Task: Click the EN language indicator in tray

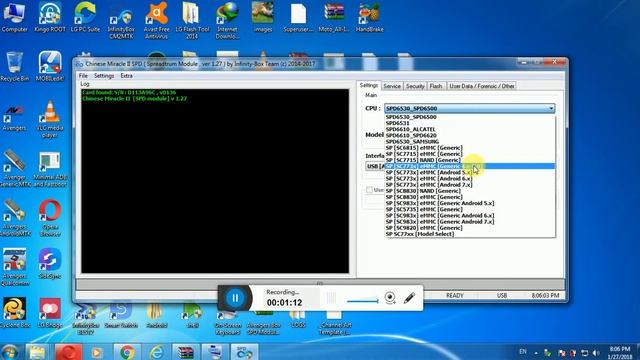Action: (523, 351)
